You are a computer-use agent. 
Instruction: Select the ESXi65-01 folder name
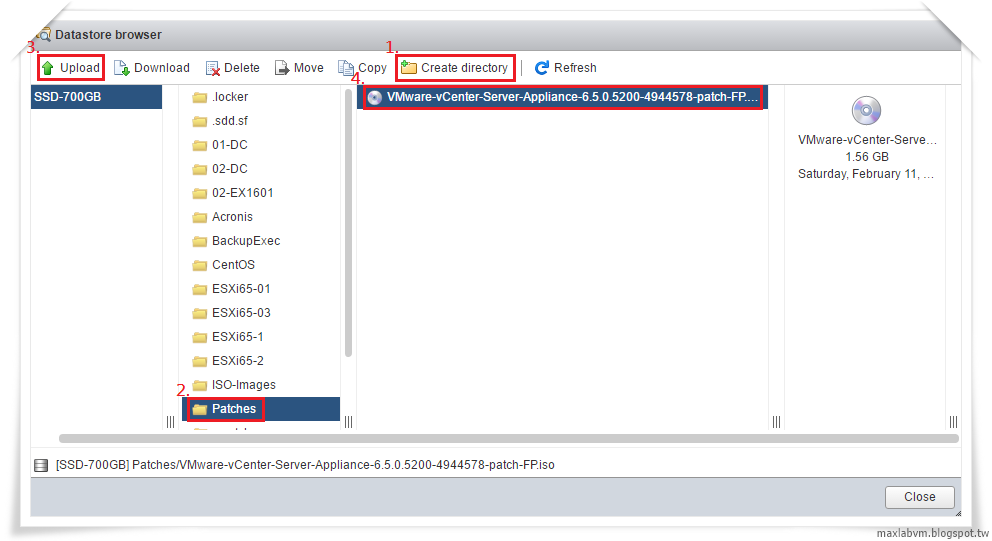coord(241,289)
